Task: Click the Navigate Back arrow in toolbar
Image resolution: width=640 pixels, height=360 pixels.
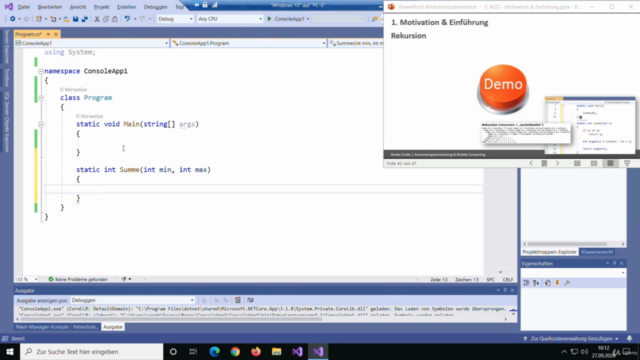Action: (x=13, y=19)
